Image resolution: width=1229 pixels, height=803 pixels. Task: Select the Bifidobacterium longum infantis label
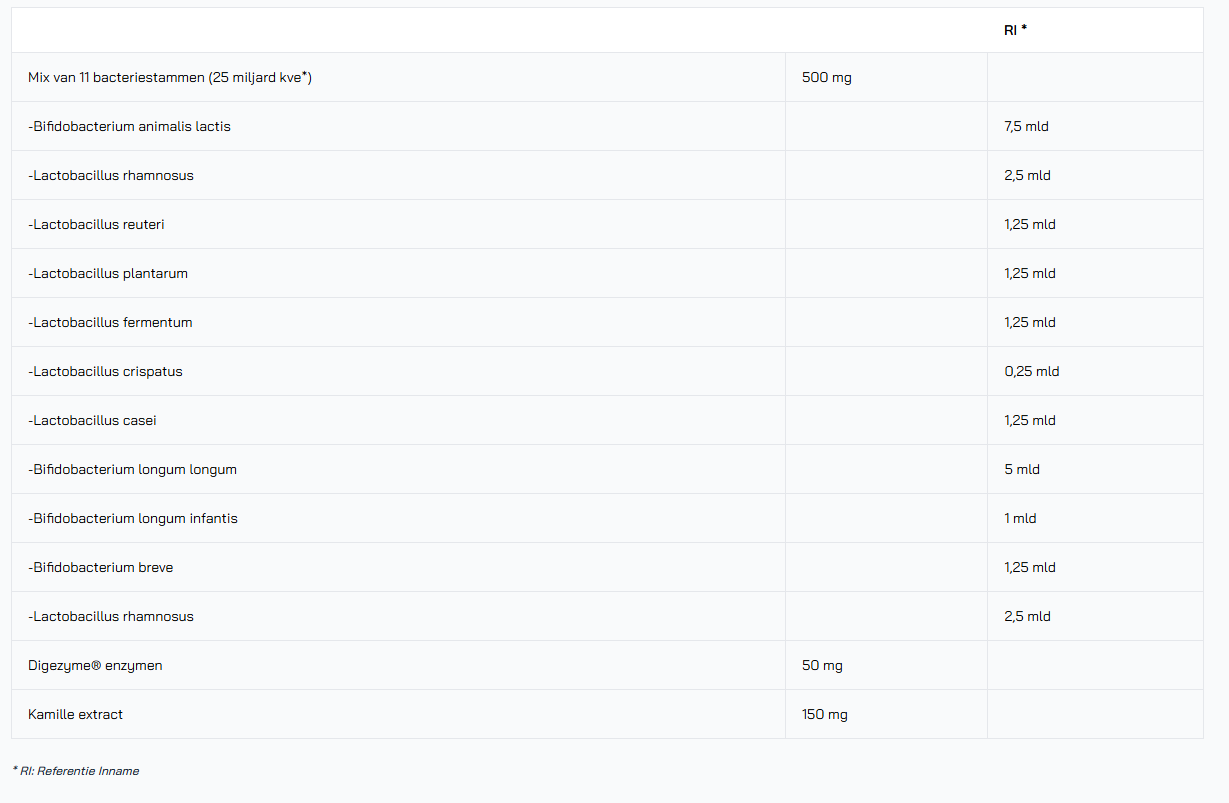click(133, 518)
